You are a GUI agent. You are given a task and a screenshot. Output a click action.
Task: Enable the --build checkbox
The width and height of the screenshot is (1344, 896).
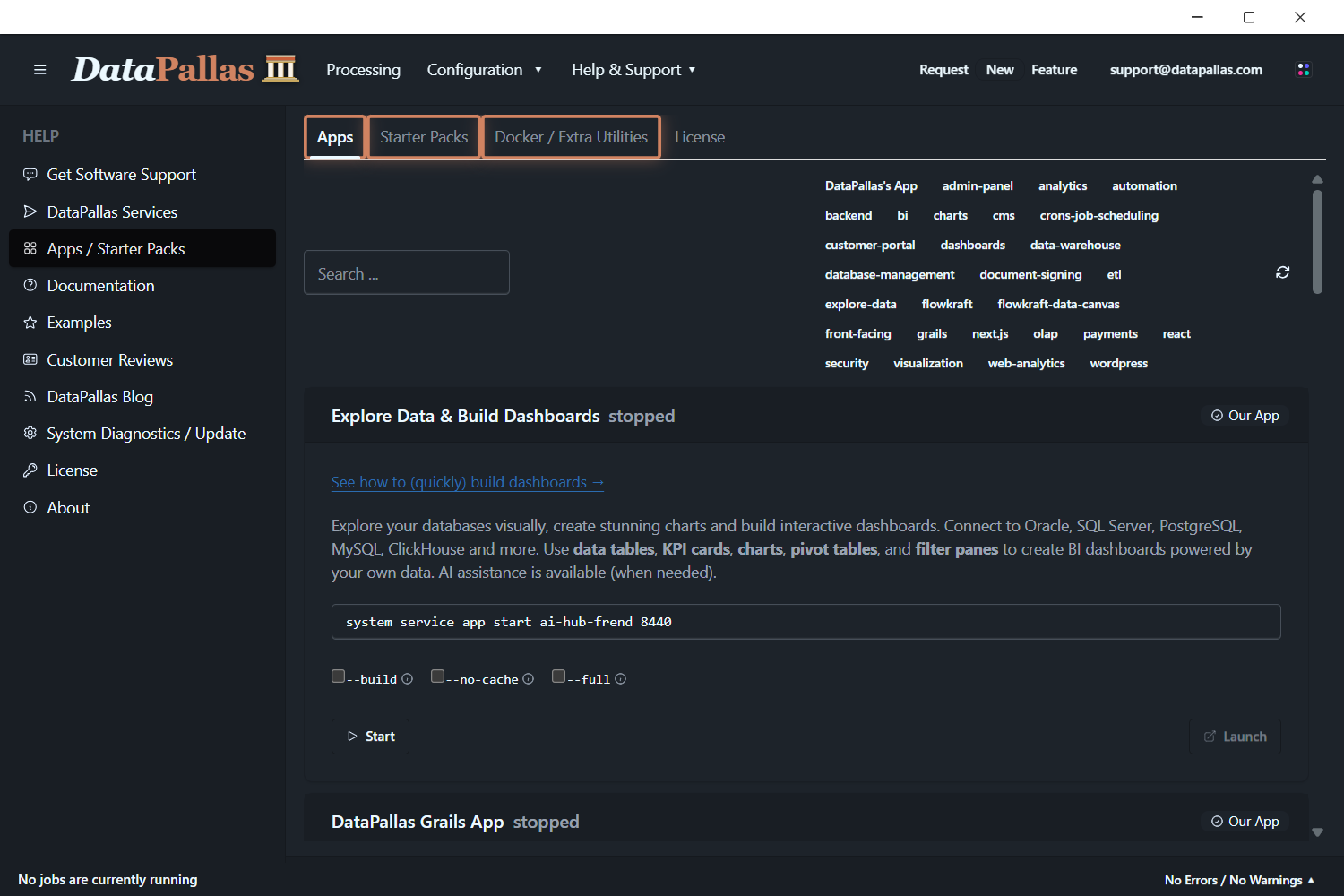[x=339, y=676]
